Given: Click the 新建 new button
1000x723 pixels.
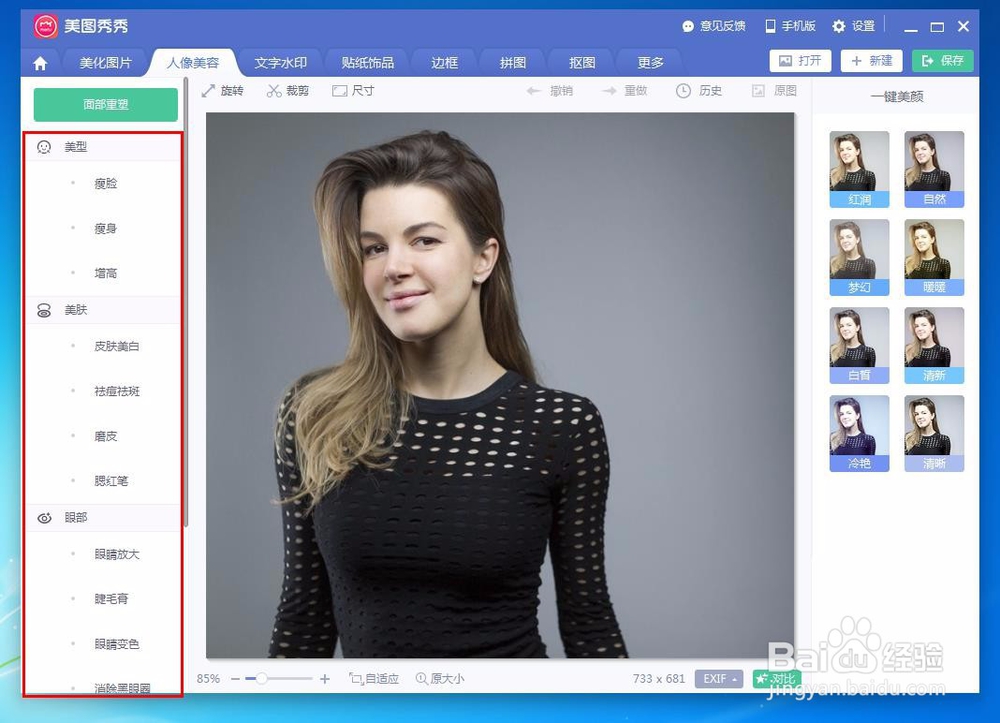Looking at the screenshot, I should [x=872, y=61].
